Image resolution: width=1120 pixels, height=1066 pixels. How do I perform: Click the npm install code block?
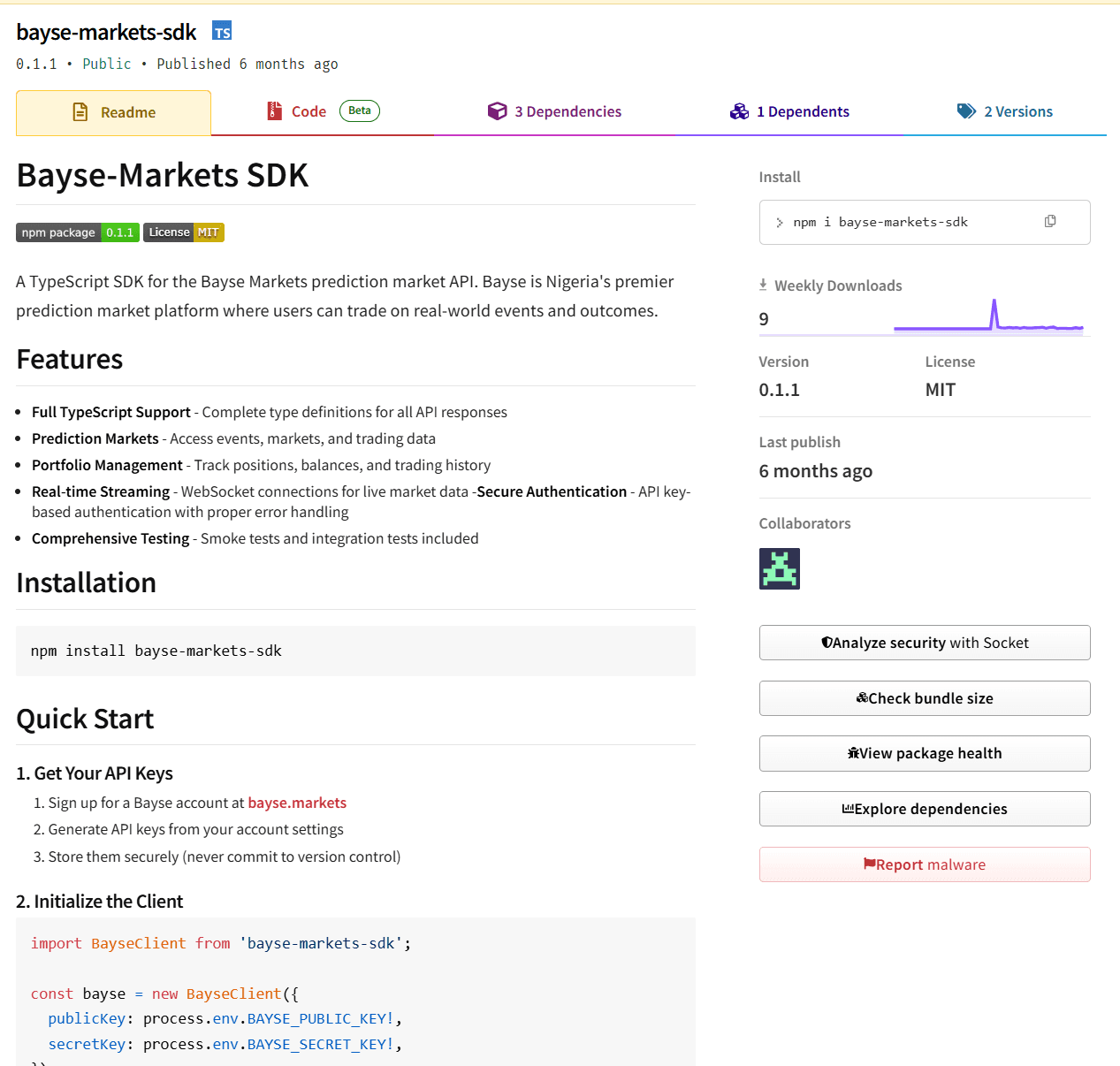[x=355, y=651]
